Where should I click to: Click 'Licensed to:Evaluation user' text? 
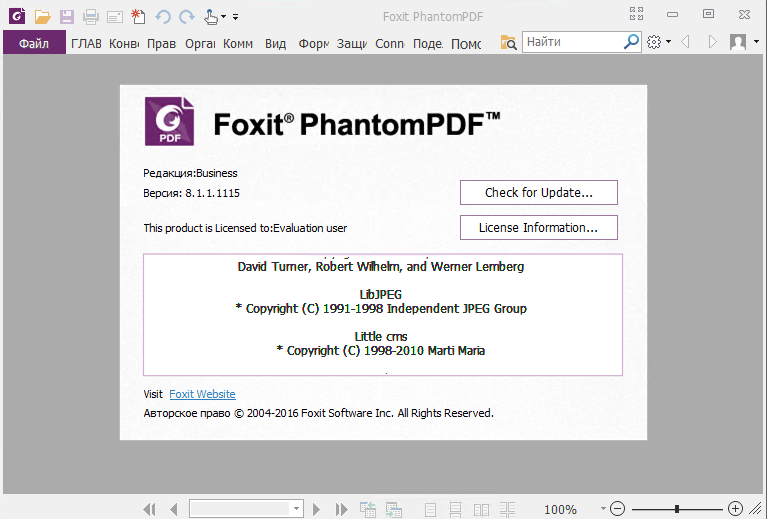[x=281, y=228]
